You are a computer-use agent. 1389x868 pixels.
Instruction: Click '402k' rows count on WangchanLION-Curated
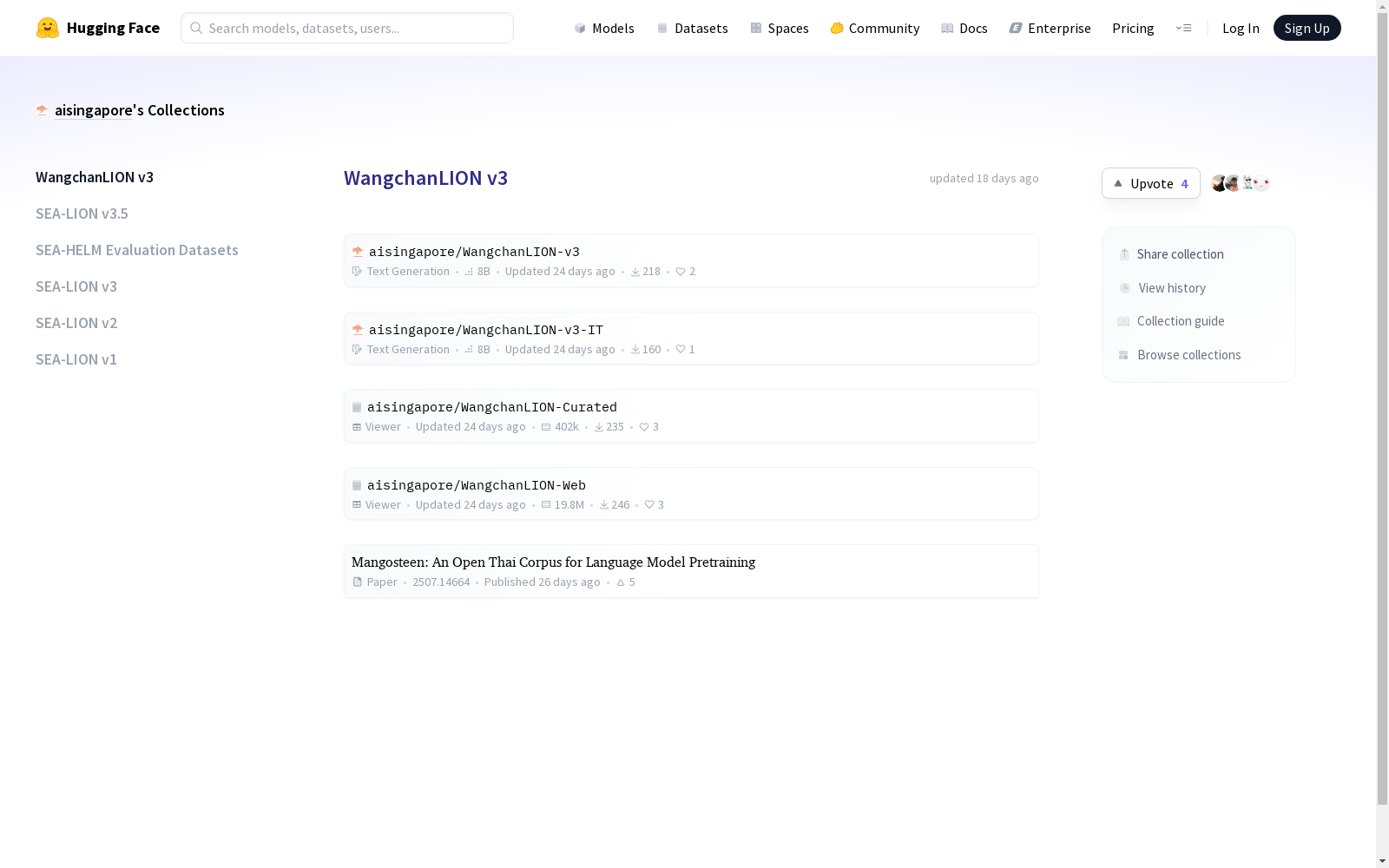point(567,427)
